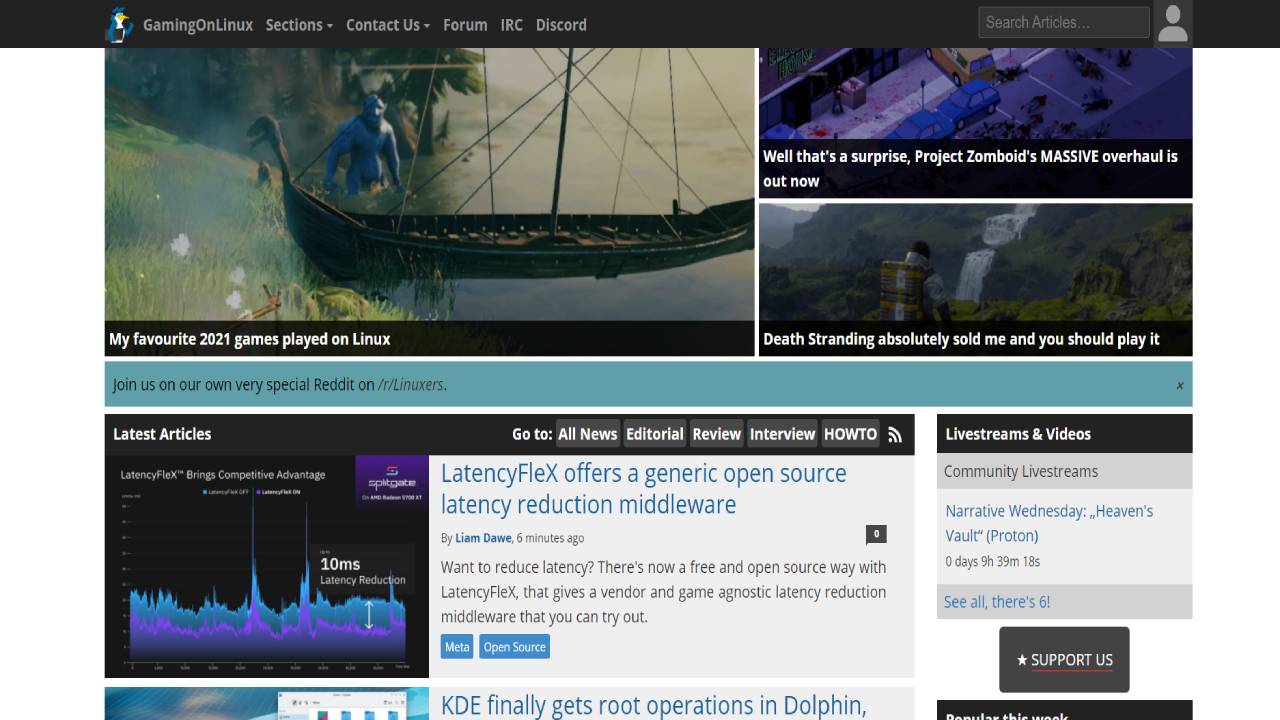Filter articles by Editorial
The image size is (1280, 720).
pyautogui.click(x=655, y=434)
